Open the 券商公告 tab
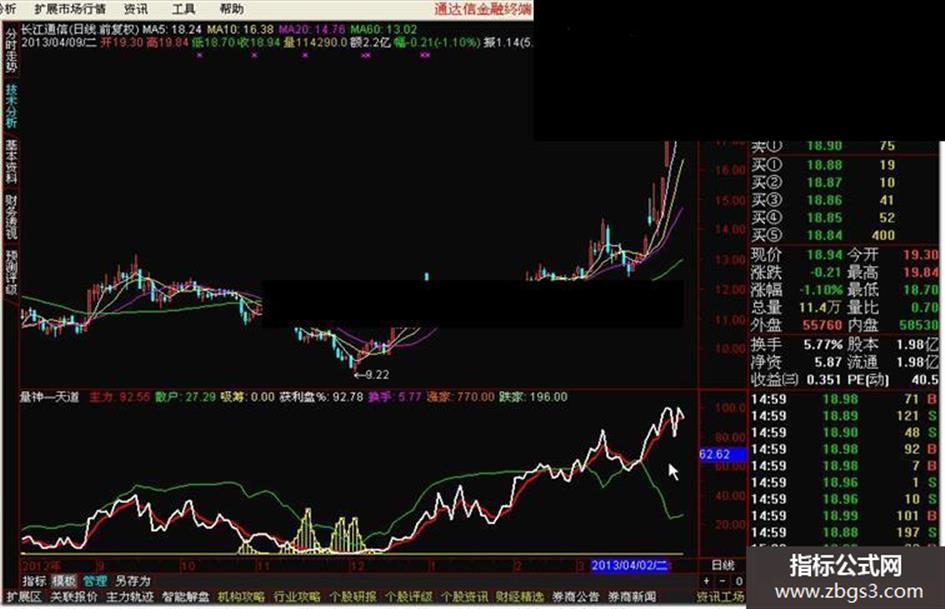This screenshot has width=945, height=609. tap(576, 597)
